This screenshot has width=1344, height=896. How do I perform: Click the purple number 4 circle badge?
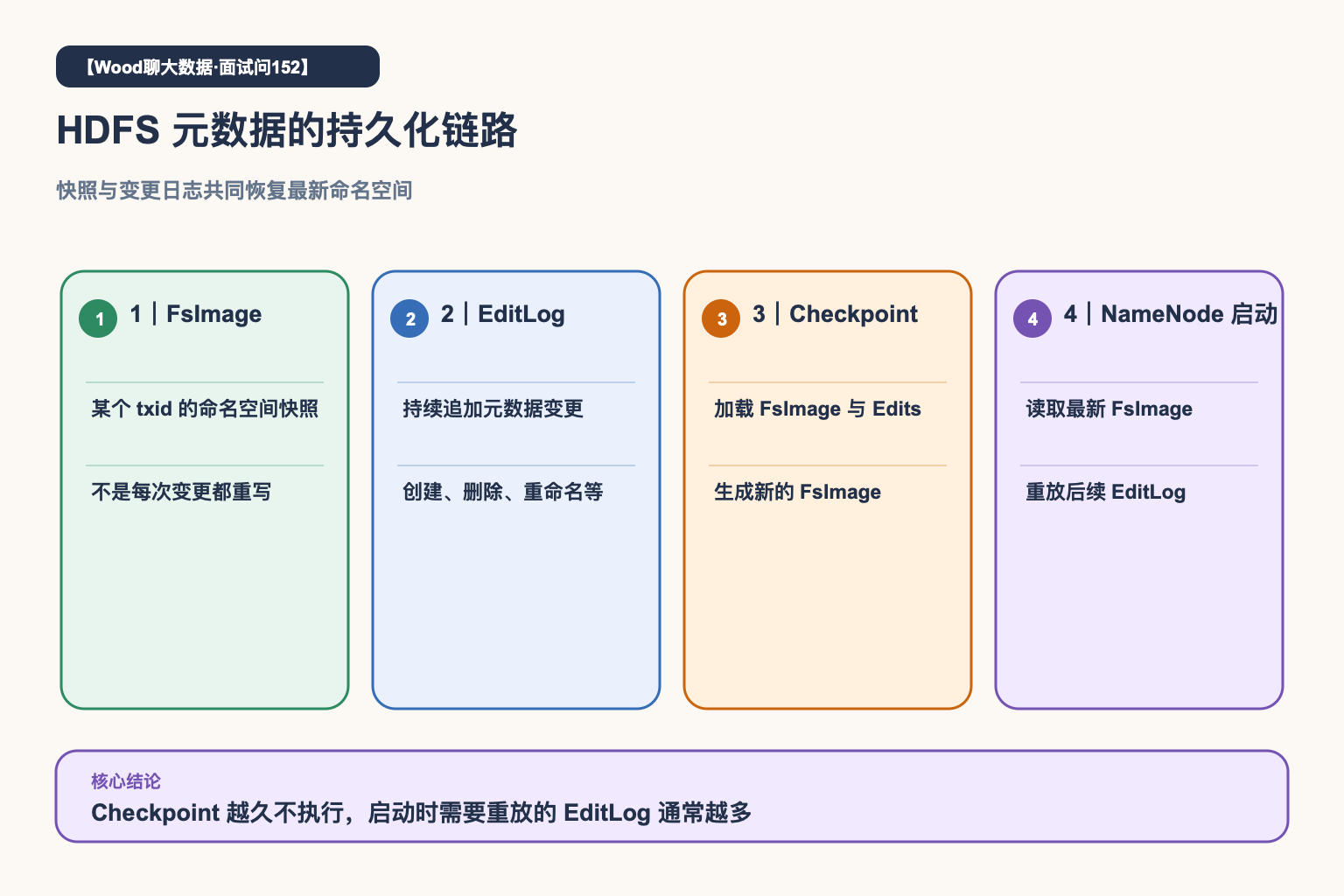tap(1032, 318)
